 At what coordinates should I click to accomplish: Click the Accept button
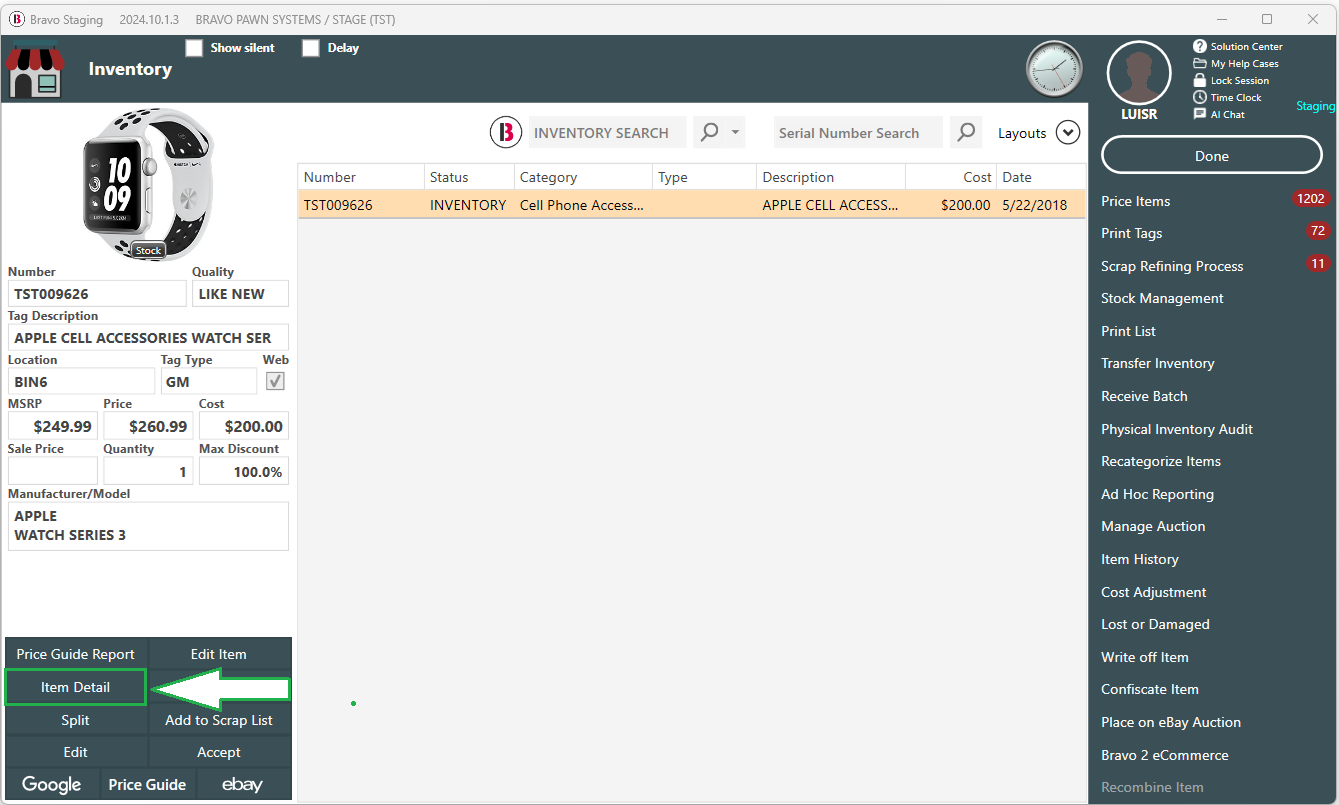[x=219, y=752]
